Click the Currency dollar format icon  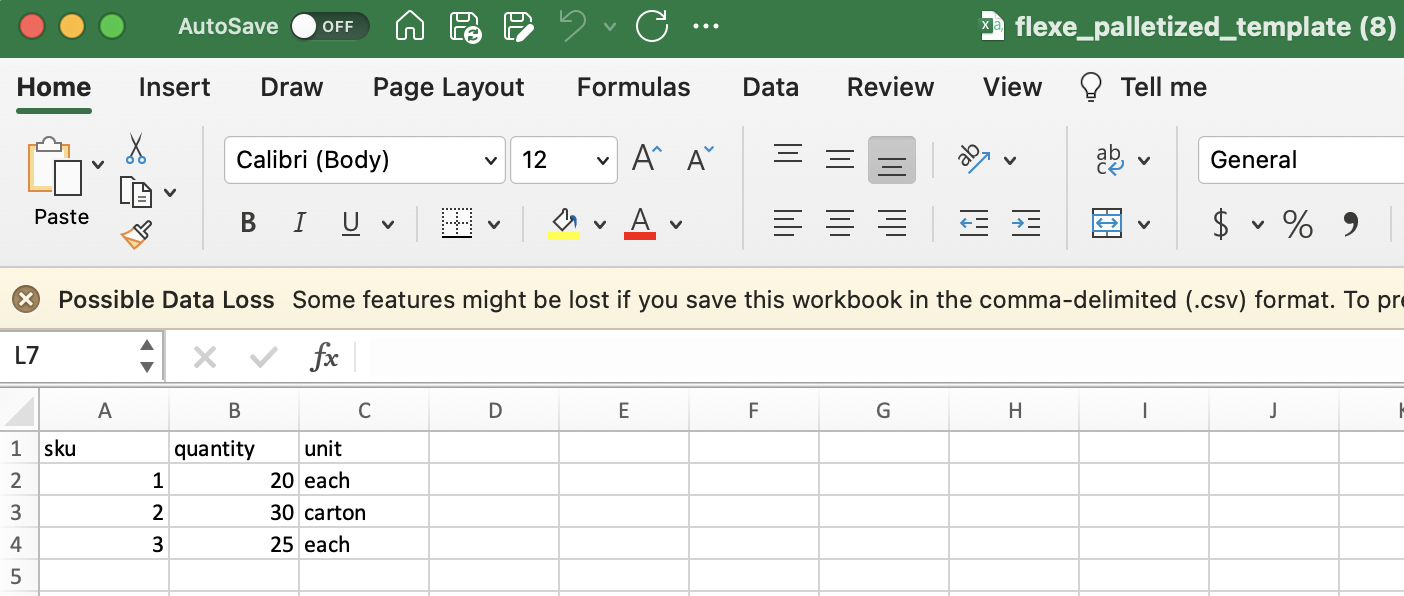[1221, 224]
